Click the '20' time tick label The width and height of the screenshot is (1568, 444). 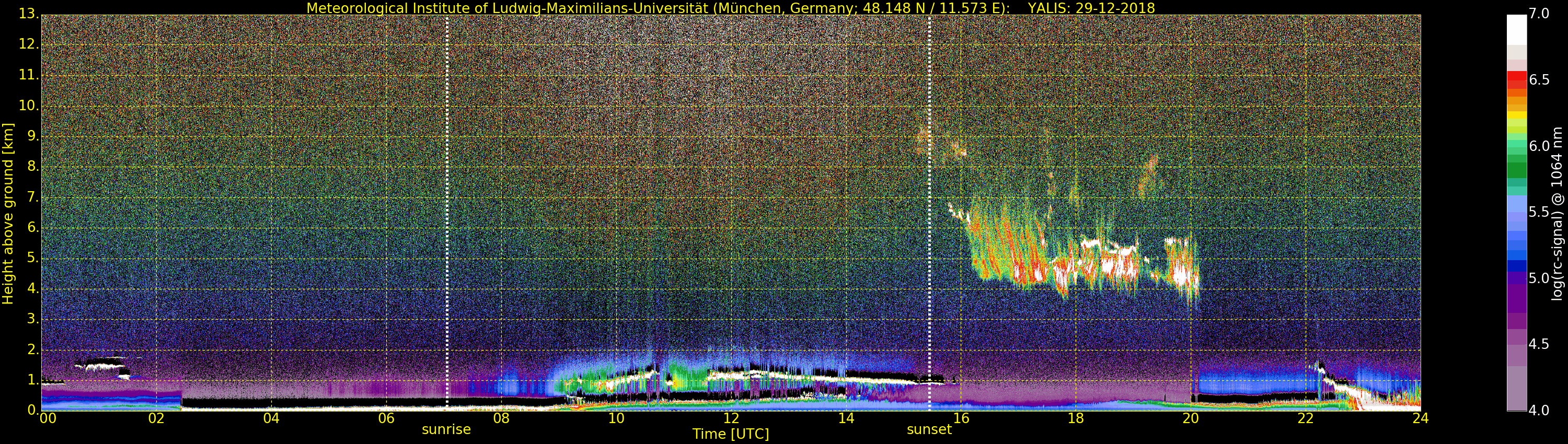point(1191,418)
